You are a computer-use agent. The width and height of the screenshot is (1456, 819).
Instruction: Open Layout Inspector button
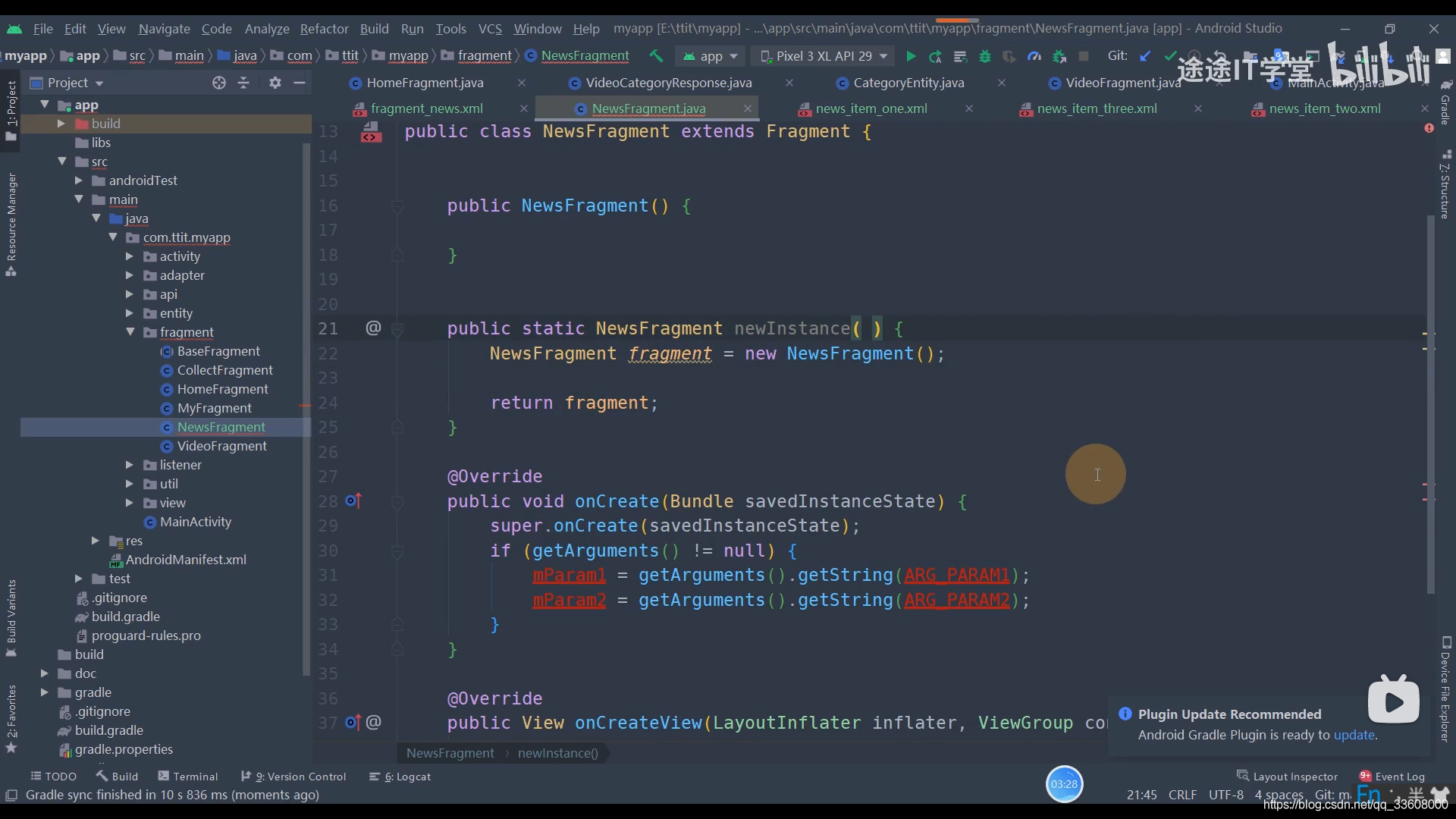pyautogui.click(x=1288, y=776)
